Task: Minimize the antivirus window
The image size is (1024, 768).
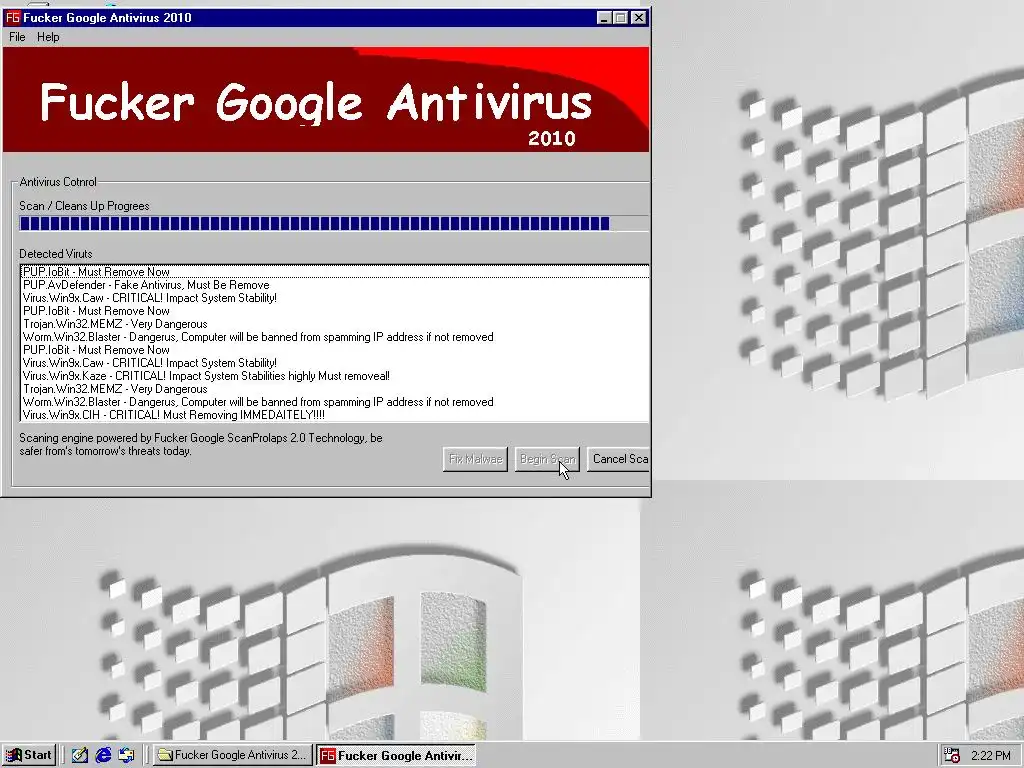Action: point(604,18)
